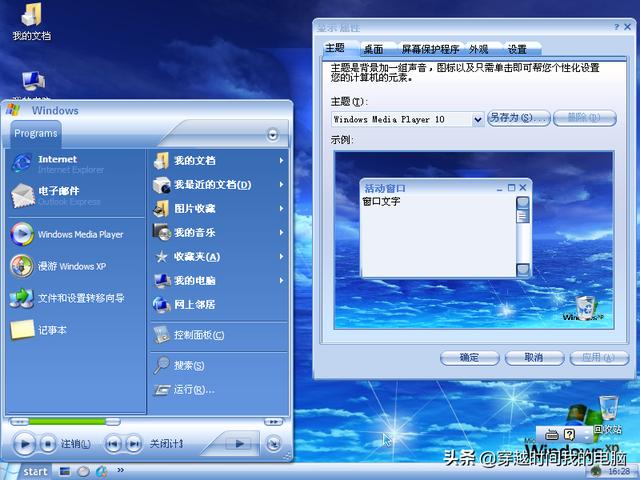Click preview window scrollbar down arrow

click(522, 269)
